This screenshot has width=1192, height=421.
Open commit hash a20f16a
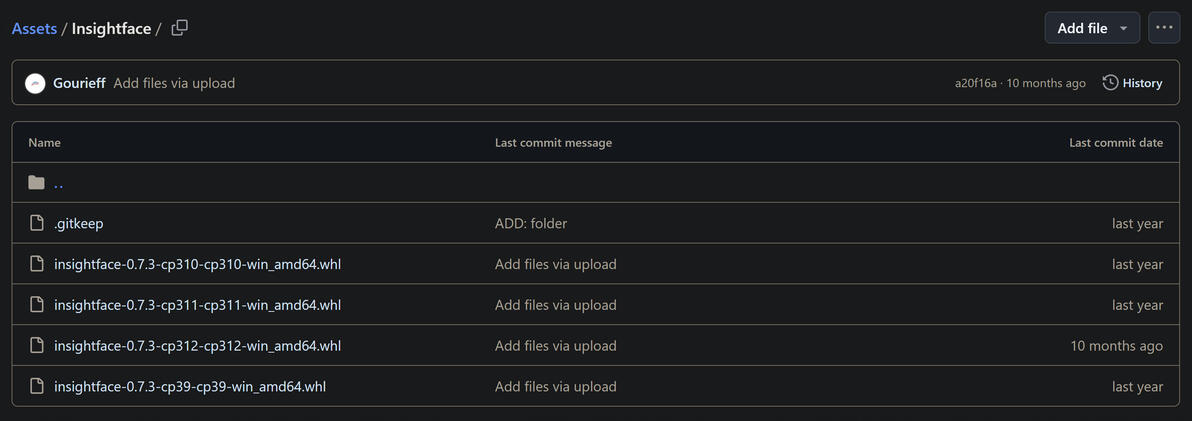(x=976, y=83)
